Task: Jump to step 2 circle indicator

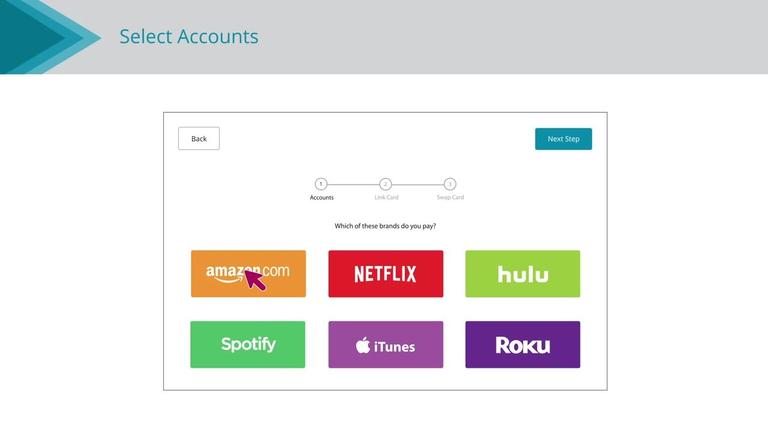Action: coord(386,184)
